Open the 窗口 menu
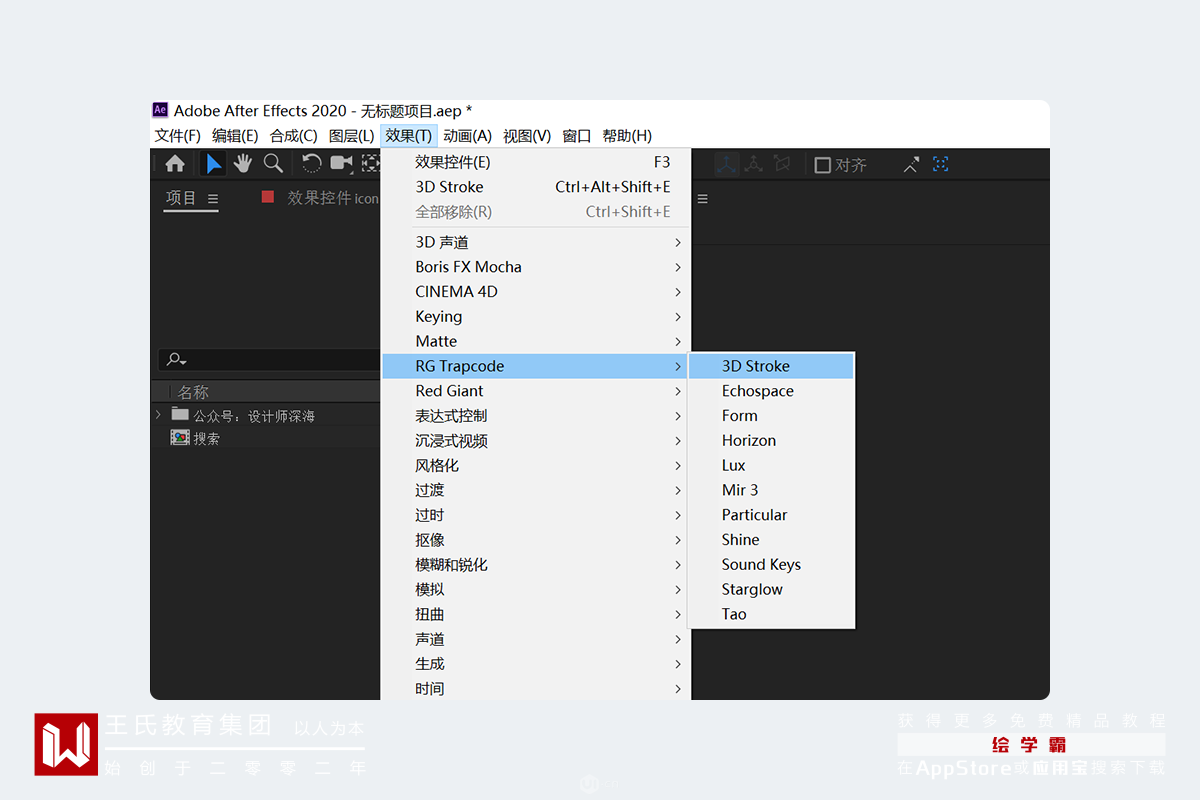Screen dimensions: 1200x800 coord(577,136)
